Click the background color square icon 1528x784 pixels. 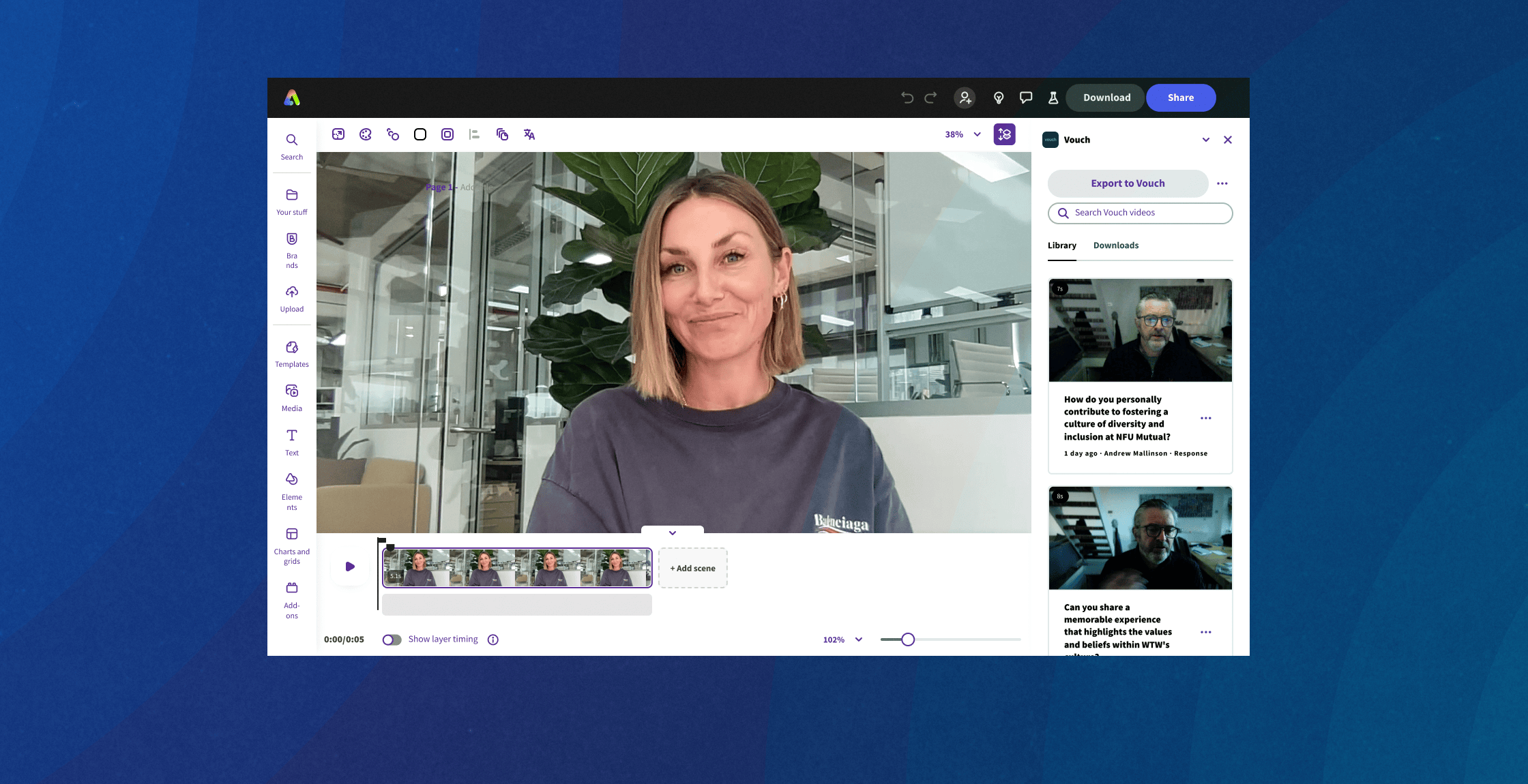click(x=420, y=134)
